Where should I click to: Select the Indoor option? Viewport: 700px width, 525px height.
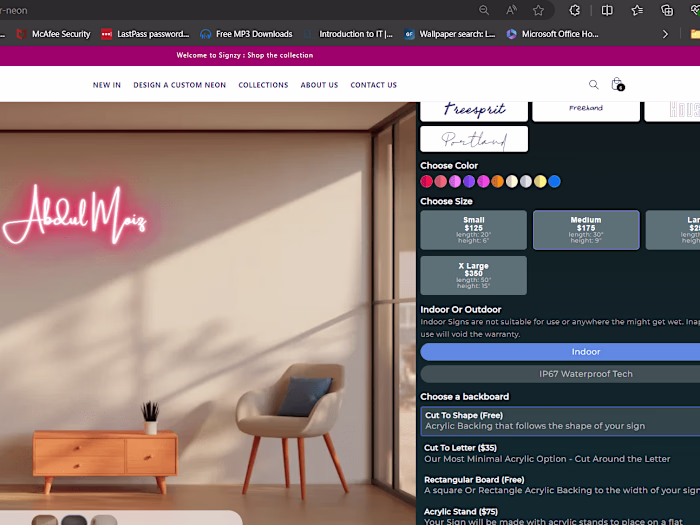(x=560, y=352)
